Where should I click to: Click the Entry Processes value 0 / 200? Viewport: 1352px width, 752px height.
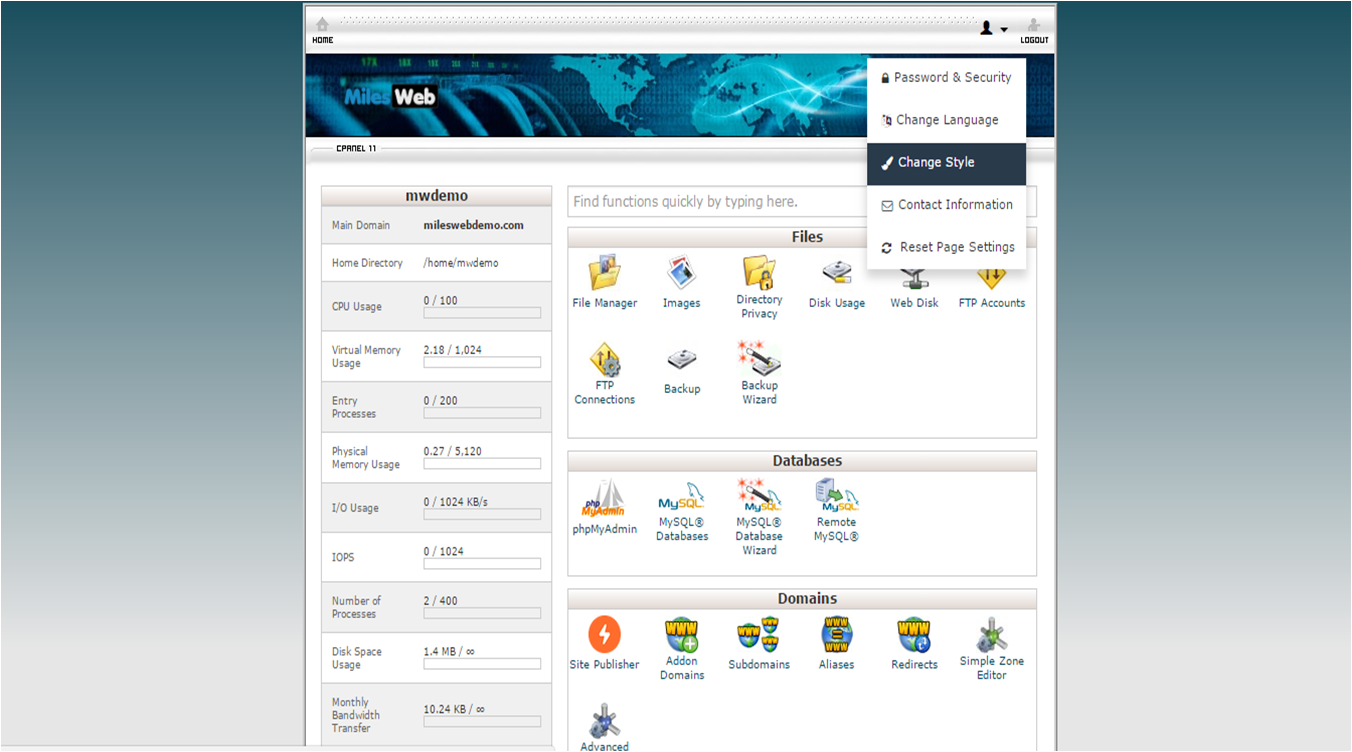coord(441,400)
